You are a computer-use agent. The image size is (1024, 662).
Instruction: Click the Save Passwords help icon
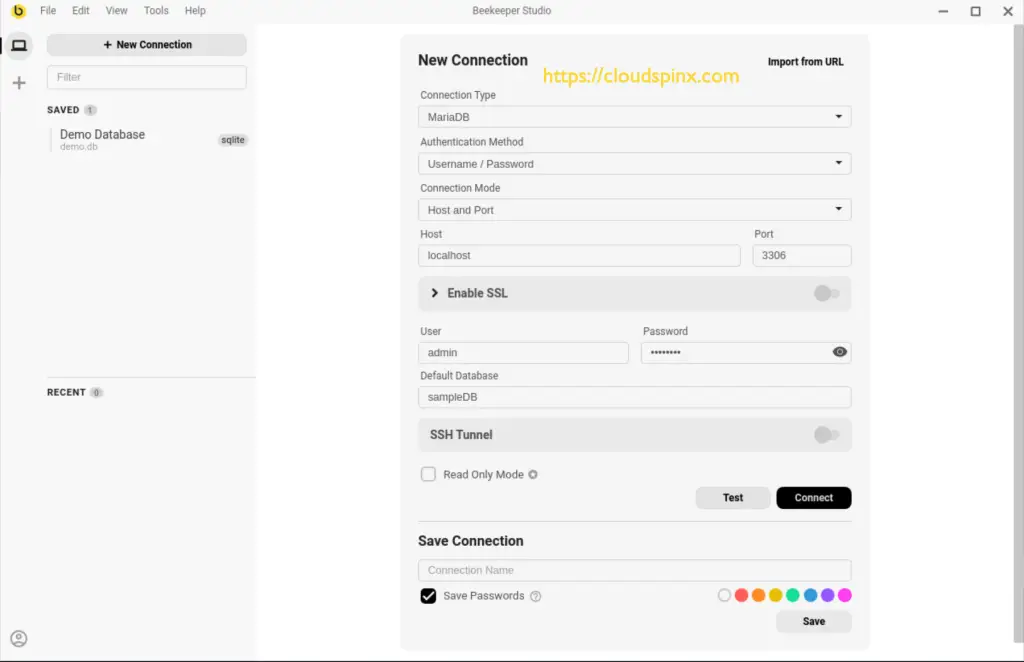[x=535, y=596]
